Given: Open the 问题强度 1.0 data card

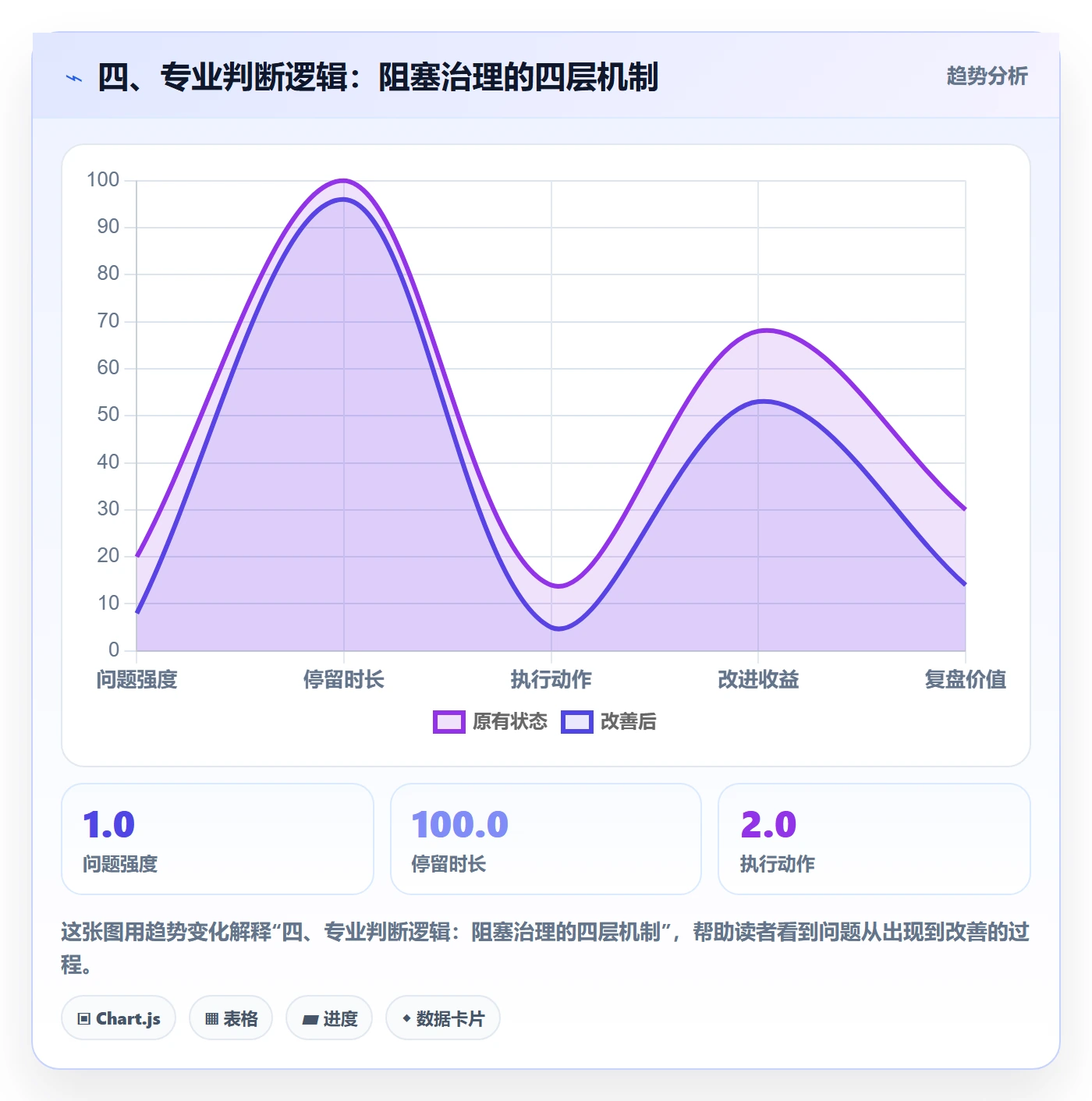Looking at the screenshot, I should [218, 839].
